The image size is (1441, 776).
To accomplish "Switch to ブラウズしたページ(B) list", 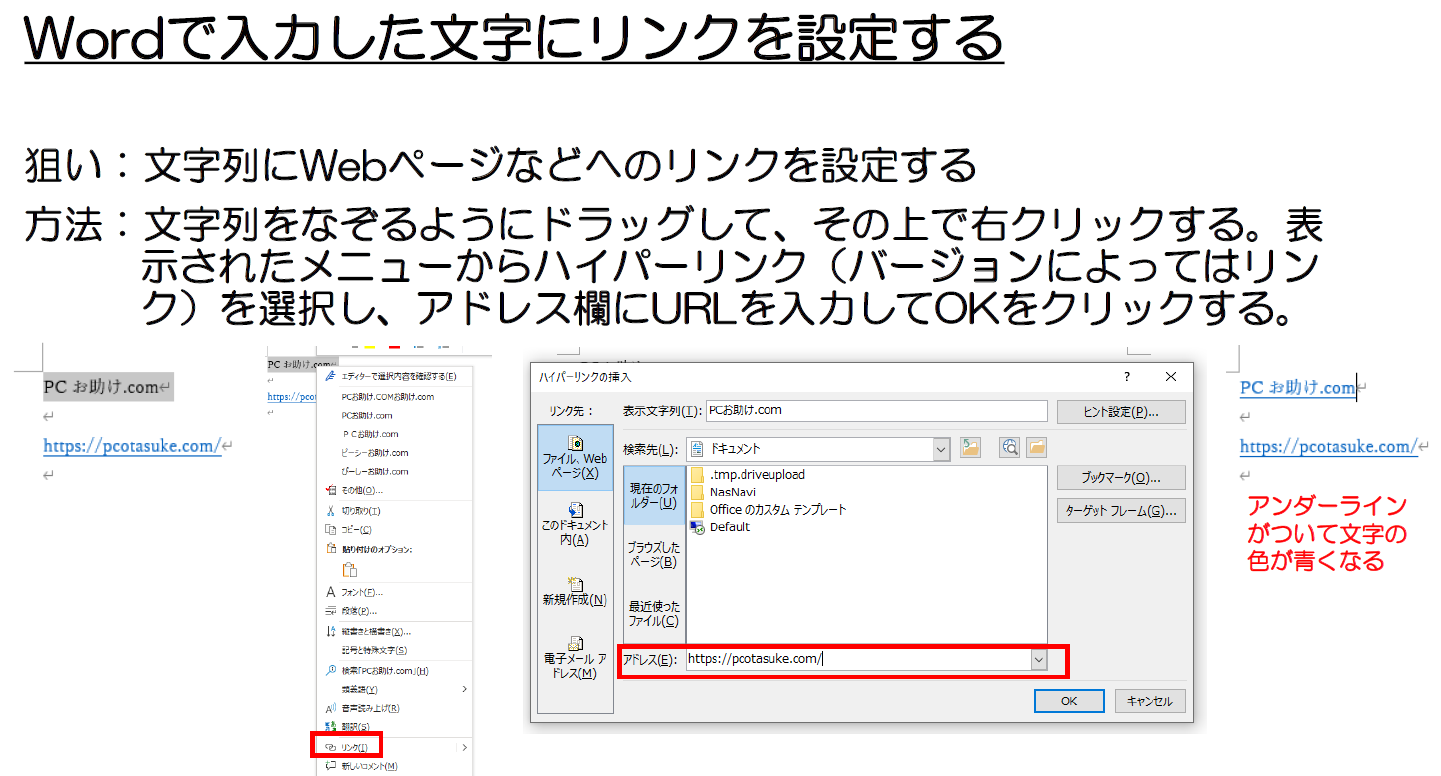I will (x=654, y=555).
